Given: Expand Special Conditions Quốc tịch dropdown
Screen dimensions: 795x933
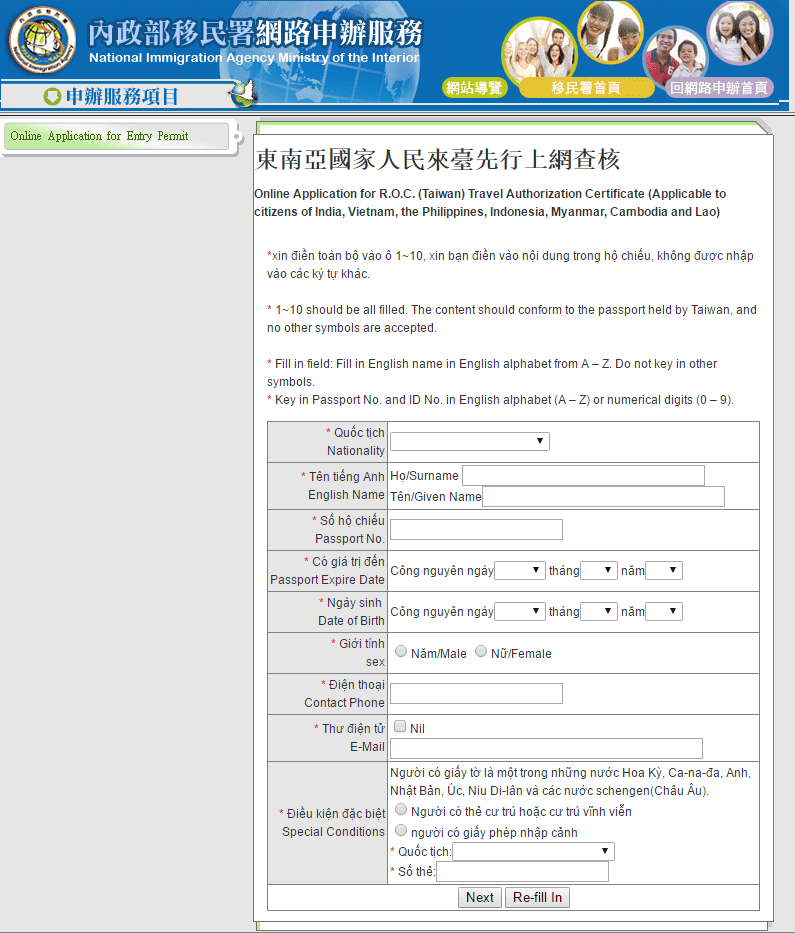Looking at the screenshot, I should point(533,851).
